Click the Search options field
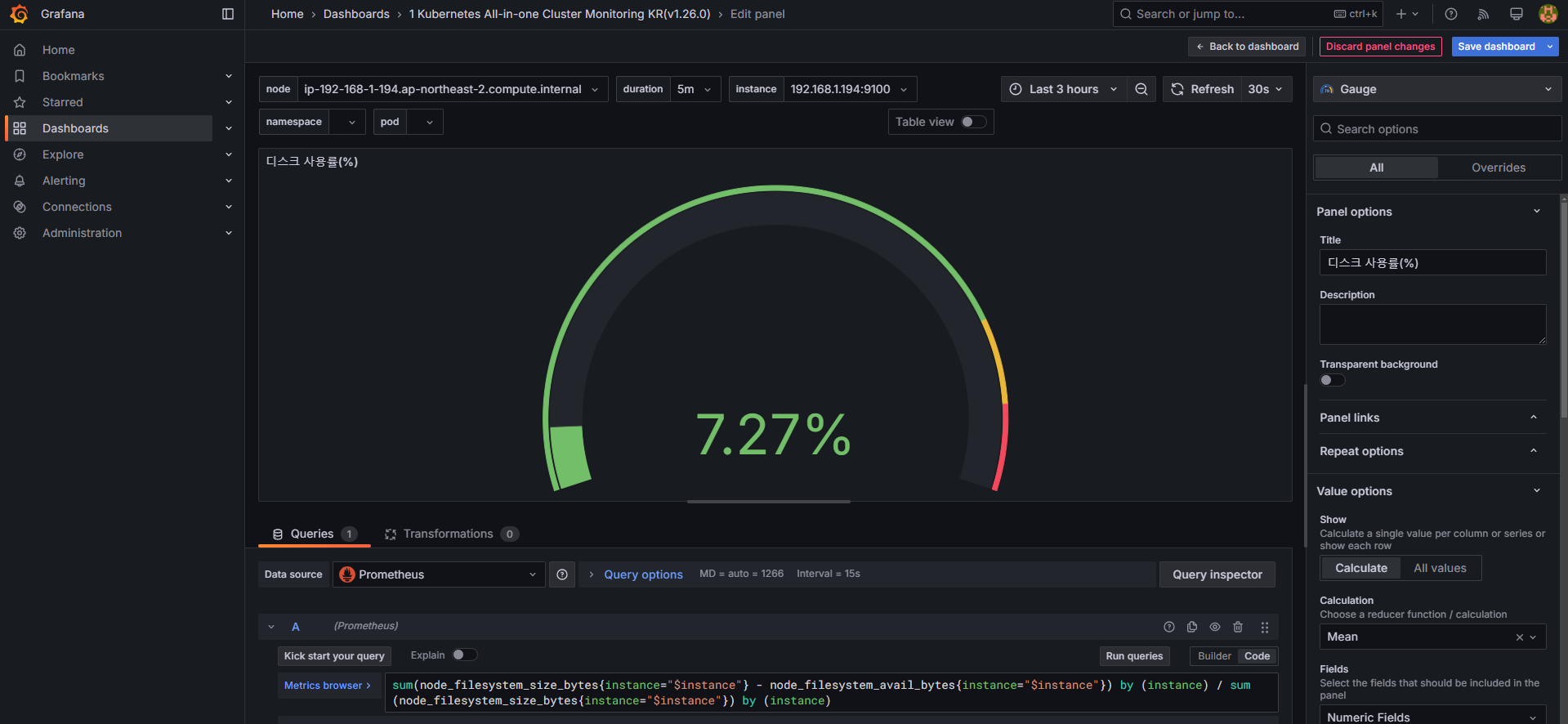The height and width of the screenshot is (724, 1568). 1437,129
